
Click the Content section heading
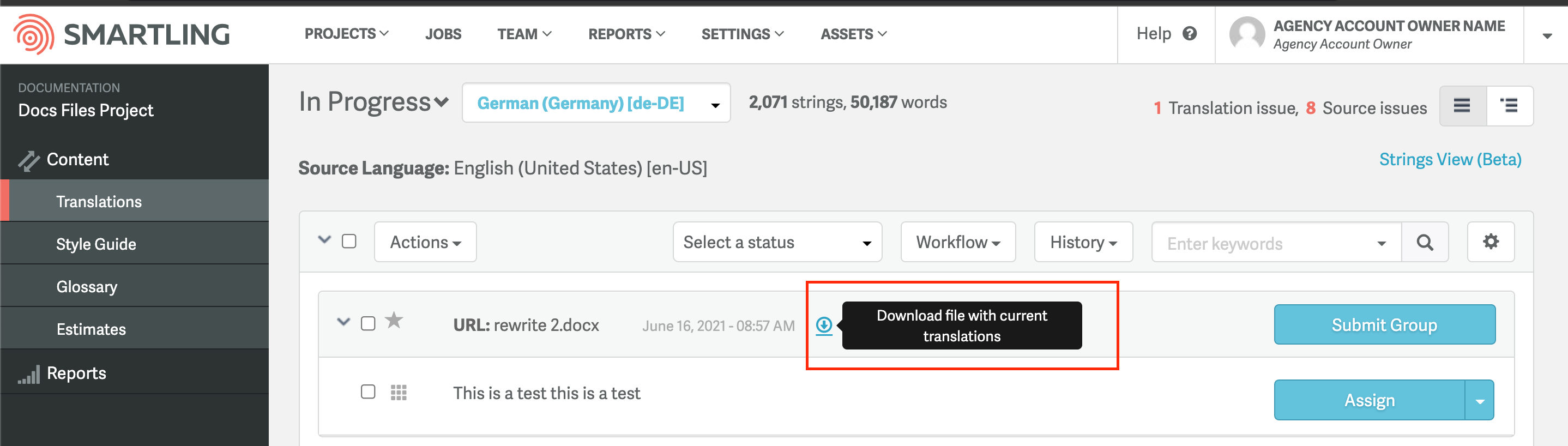click(77, 159)
